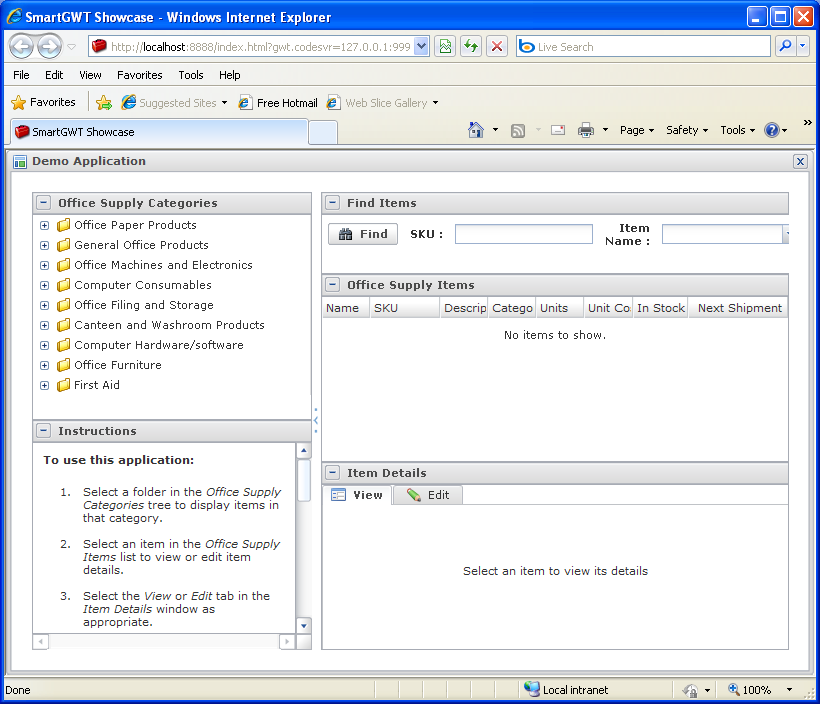Click the Zoom level magnifier in status bar
The height and width of the screenshot is (704, 820).
(x=733, y=689)
